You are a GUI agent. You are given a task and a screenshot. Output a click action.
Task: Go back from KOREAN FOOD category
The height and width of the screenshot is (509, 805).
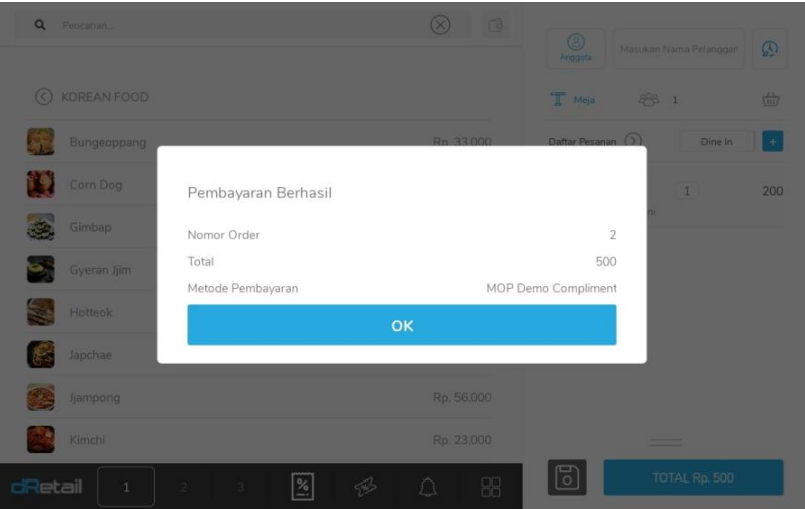point(44,97)
